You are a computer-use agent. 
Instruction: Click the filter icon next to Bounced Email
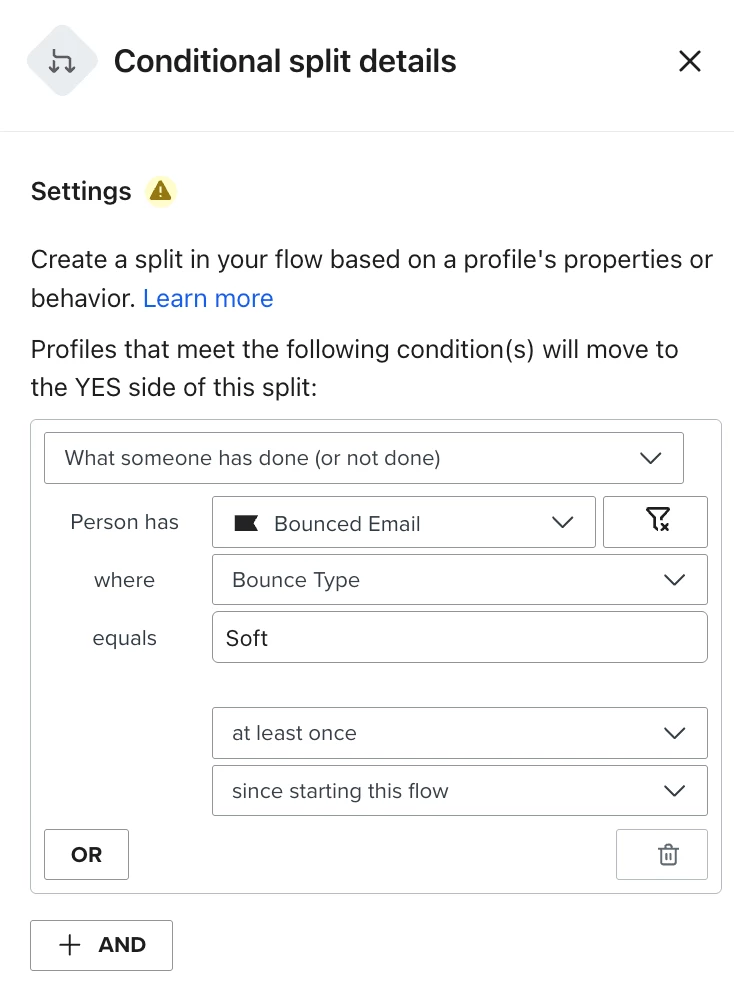[655, 522]
